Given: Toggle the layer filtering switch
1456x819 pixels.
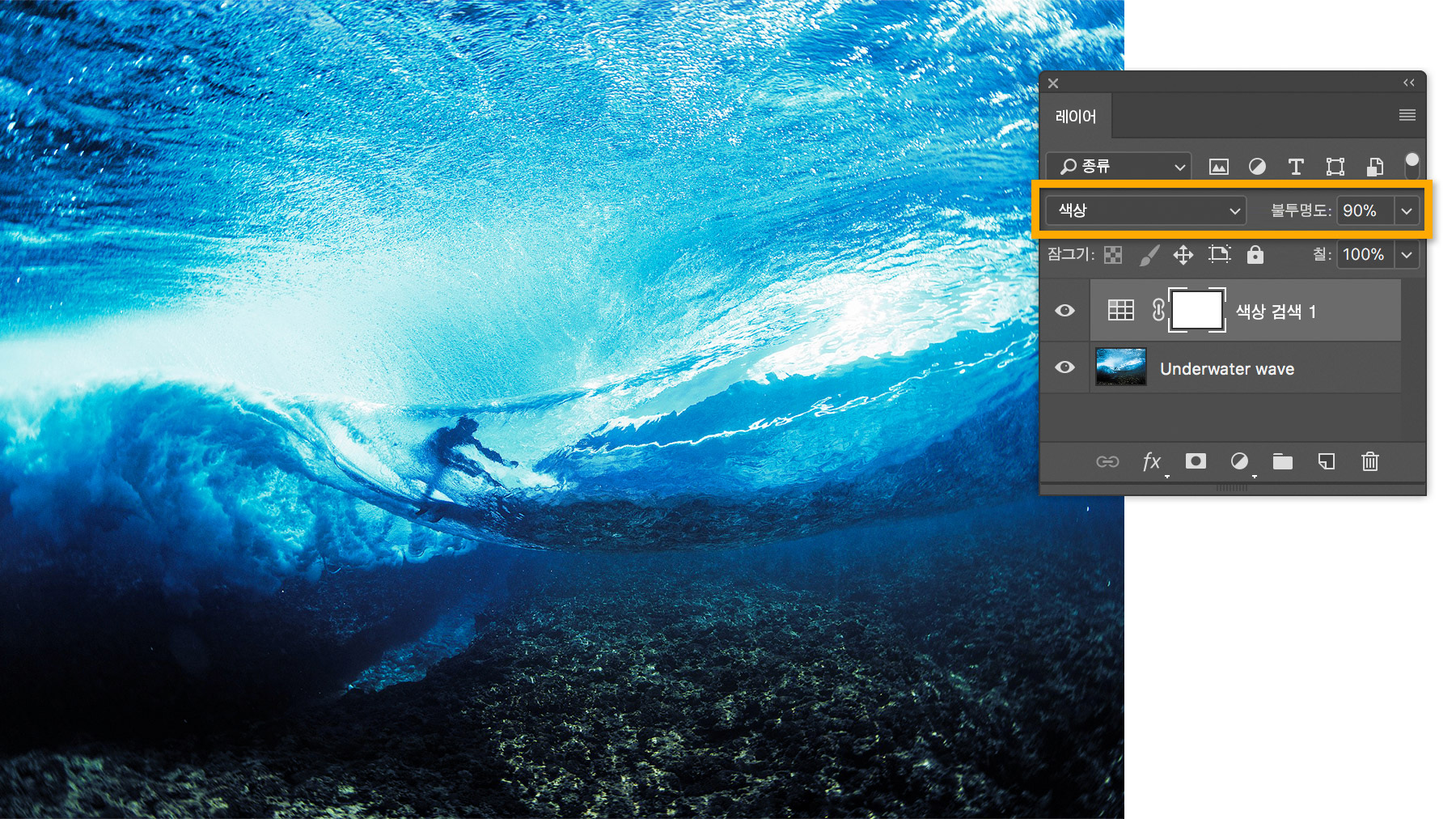Looking at the screenshot, I should [x=1412, y=165].
